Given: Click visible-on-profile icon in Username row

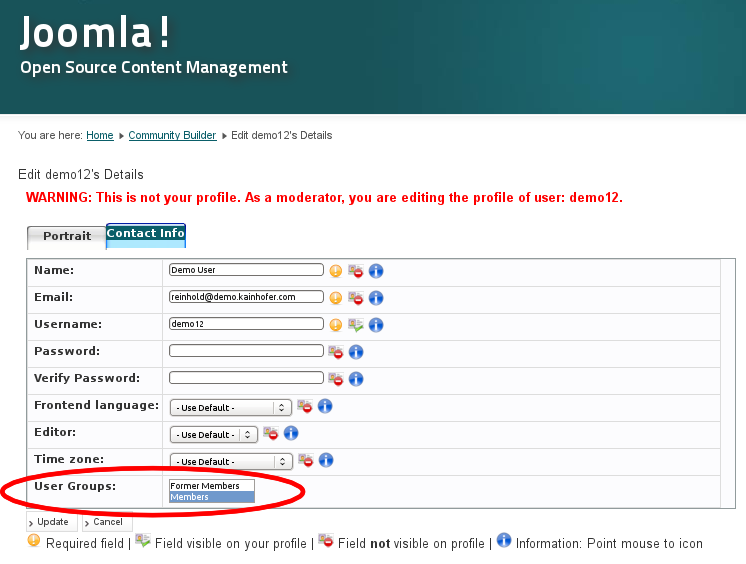Looking at the screenshot, I should [x=355, y=325].
